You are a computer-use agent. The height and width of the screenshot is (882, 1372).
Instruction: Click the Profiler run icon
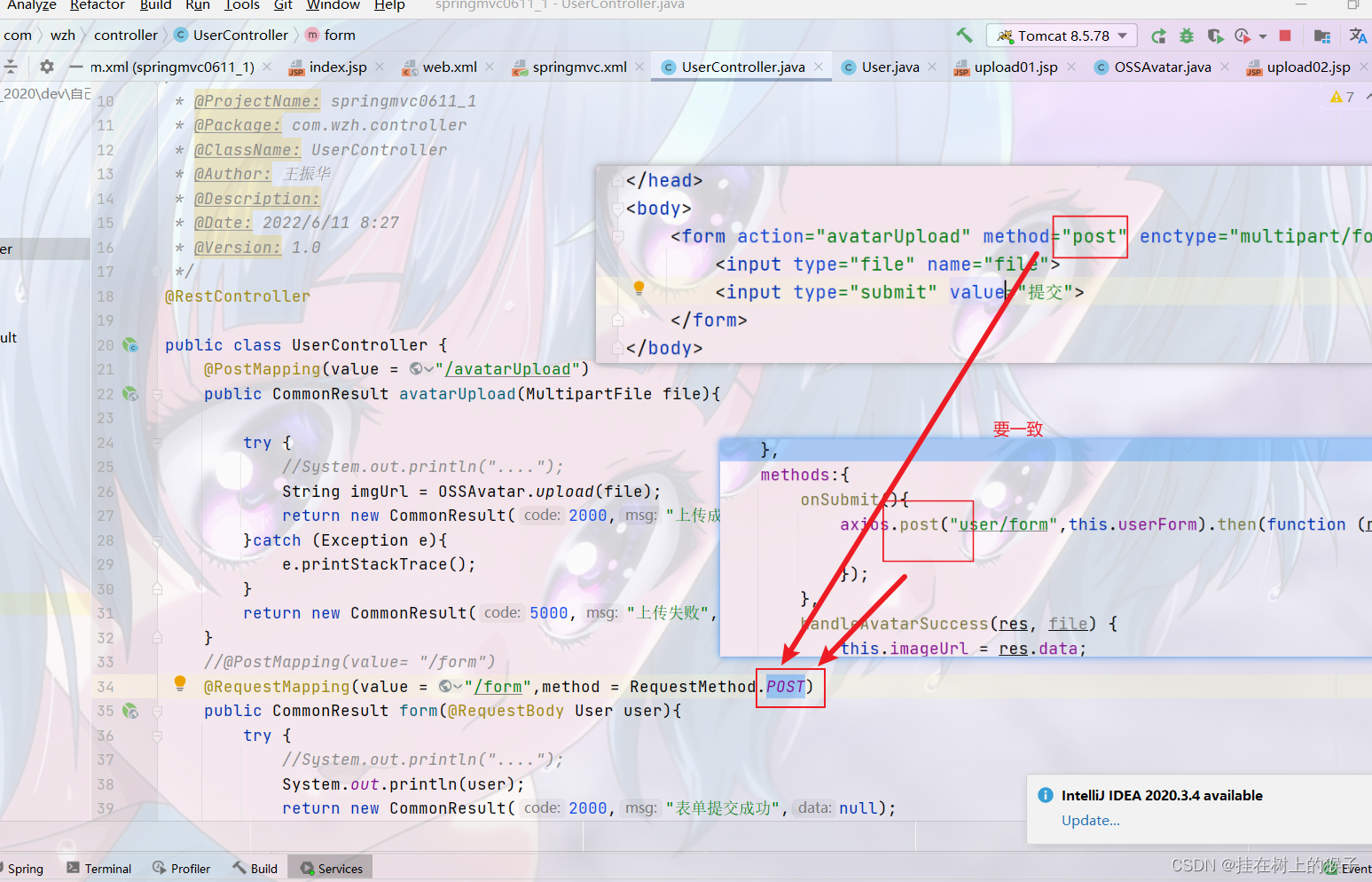1243,36
